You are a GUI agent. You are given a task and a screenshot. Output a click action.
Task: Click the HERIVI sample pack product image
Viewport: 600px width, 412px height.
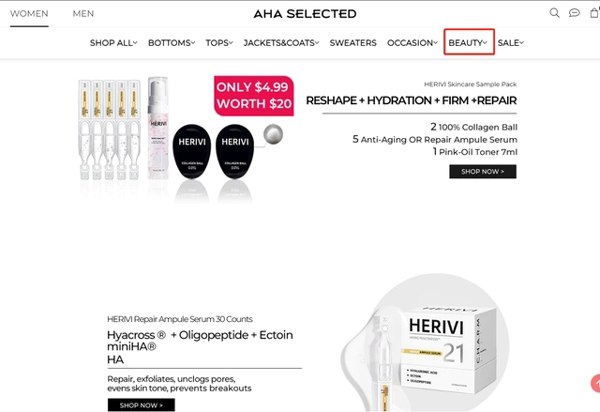[181, 140]
